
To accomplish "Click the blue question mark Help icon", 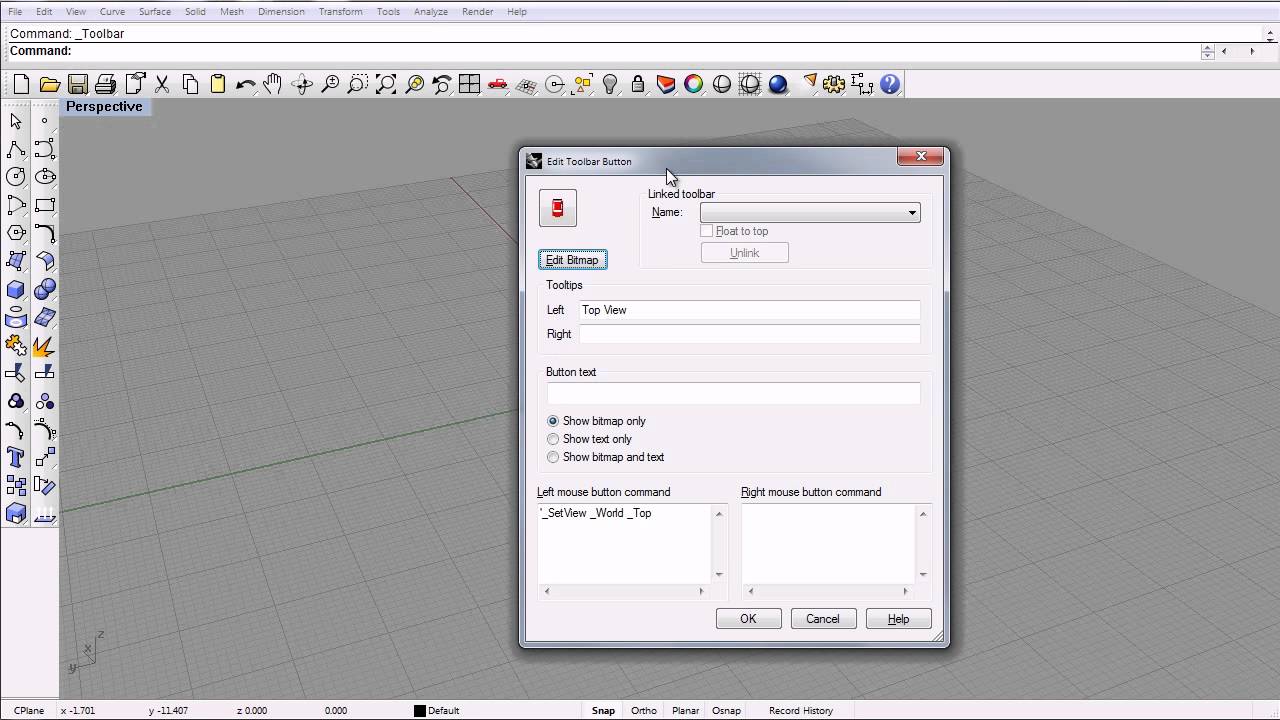I will click(890, 85).
